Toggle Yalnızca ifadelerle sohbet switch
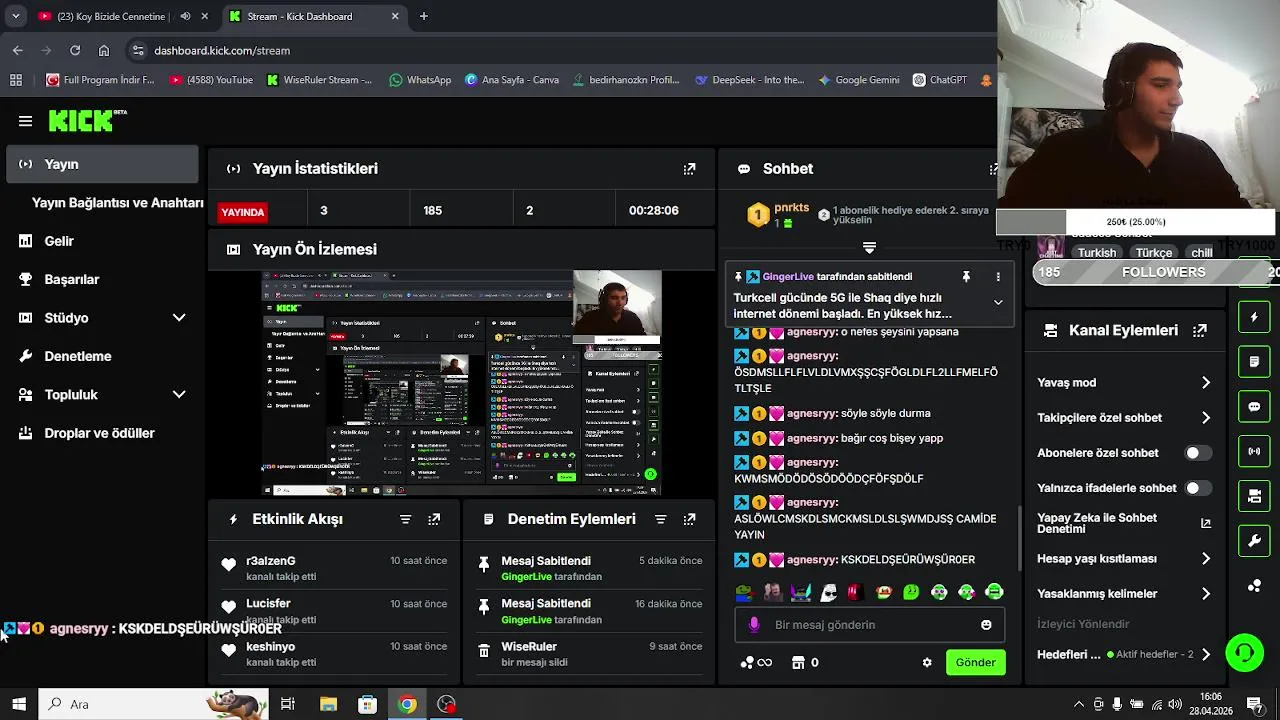The height and width of the screenshot is (720, 1280). [1198, 488]
